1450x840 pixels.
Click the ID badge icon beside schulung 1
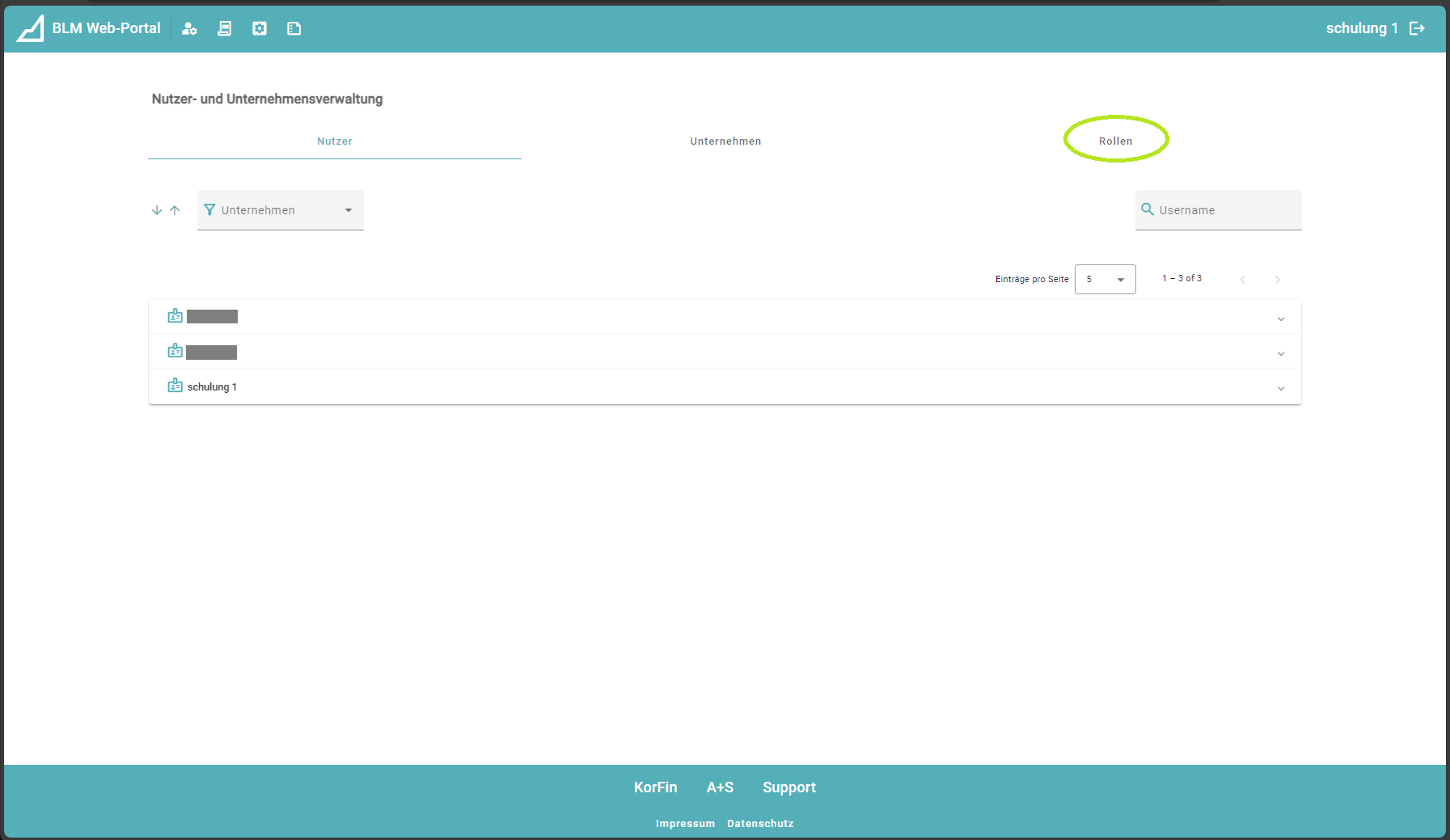tap(175, 386)
